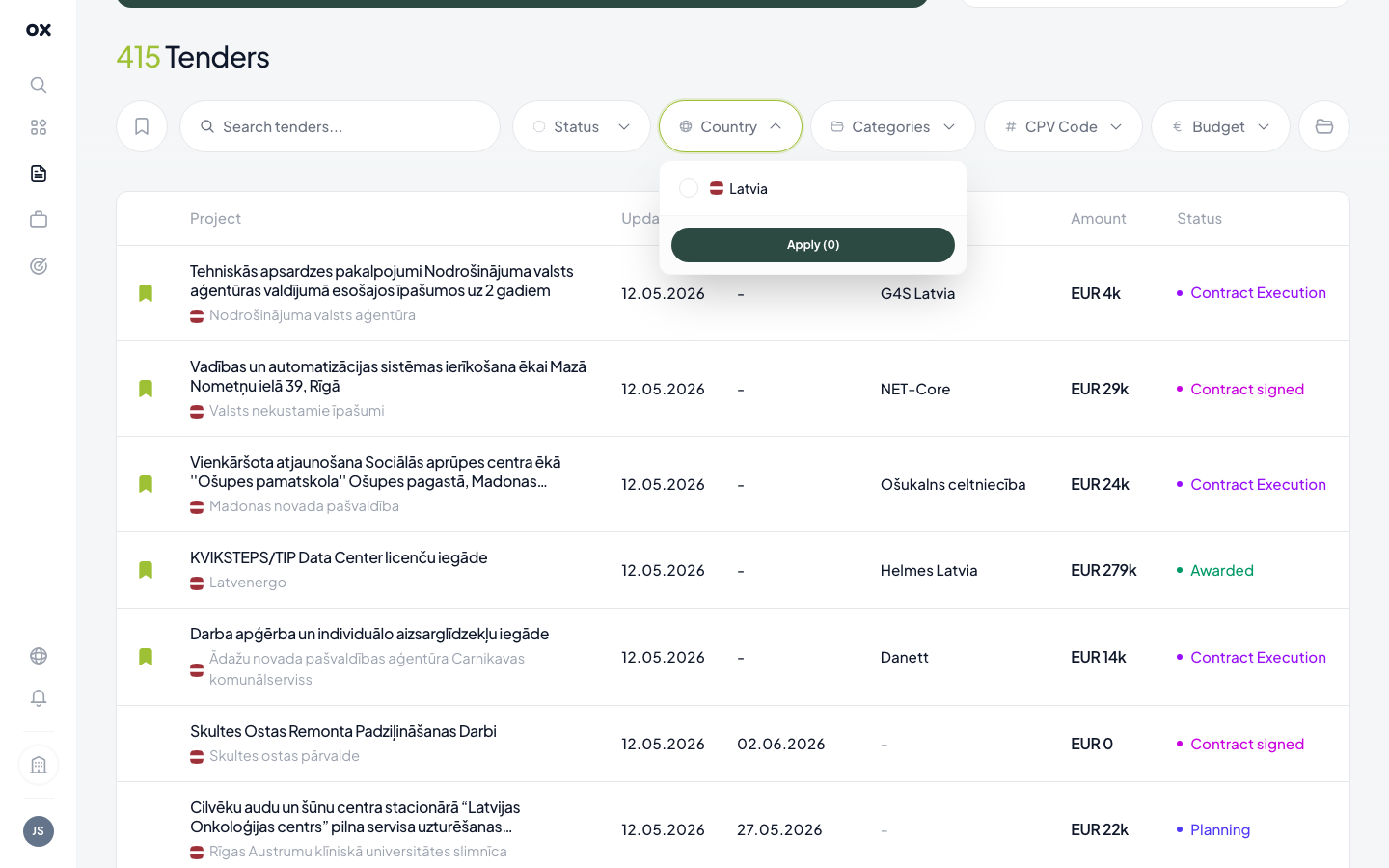Click the Apply (0) button
The image size is (1389, 868).
(813, 245)
